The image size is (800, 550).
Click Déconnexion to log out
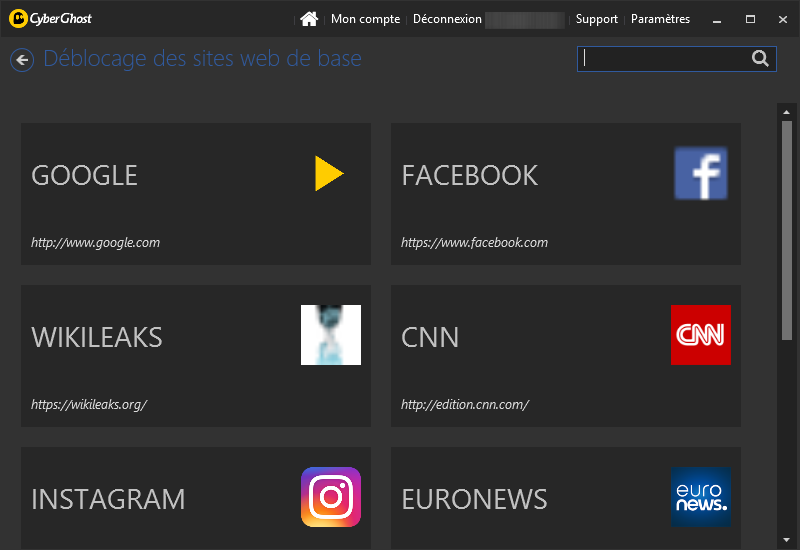click(x=447, y=19)
